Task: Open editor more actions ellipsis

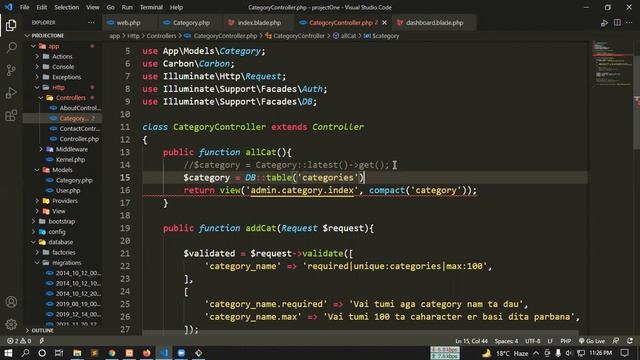Action: (629, 23)
